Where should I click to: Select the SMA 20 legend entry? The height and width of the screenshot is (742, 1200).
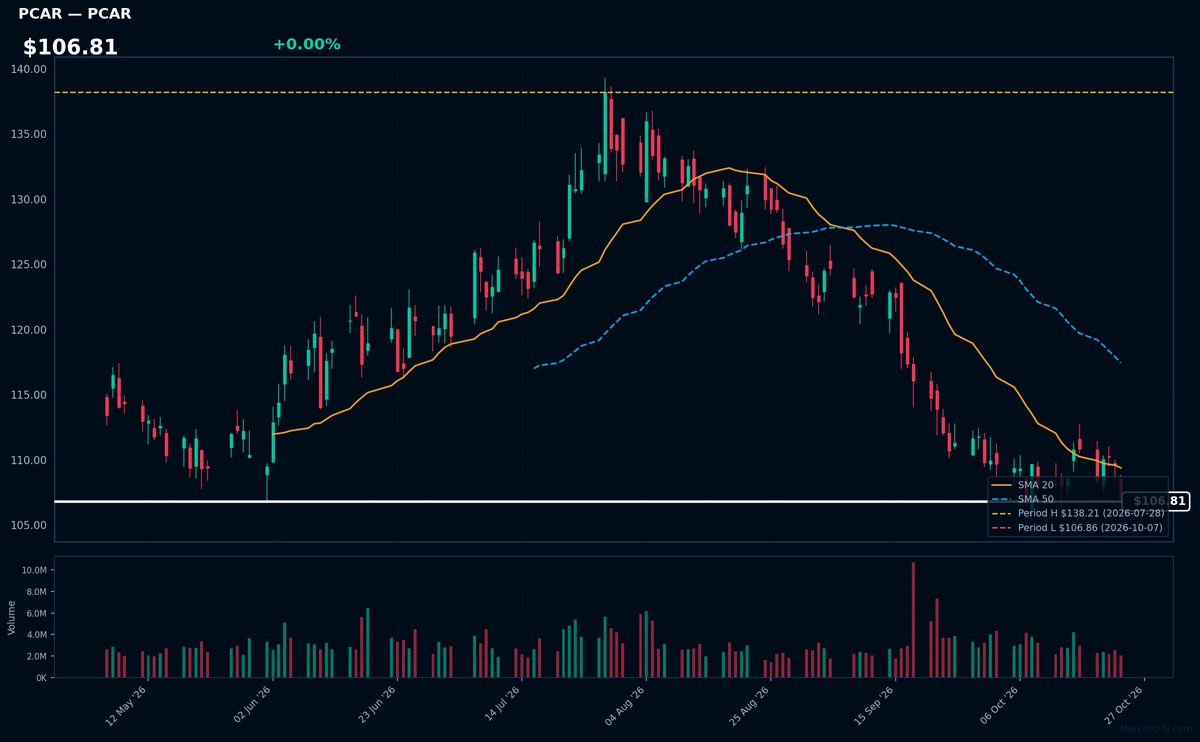(1035, 484)
